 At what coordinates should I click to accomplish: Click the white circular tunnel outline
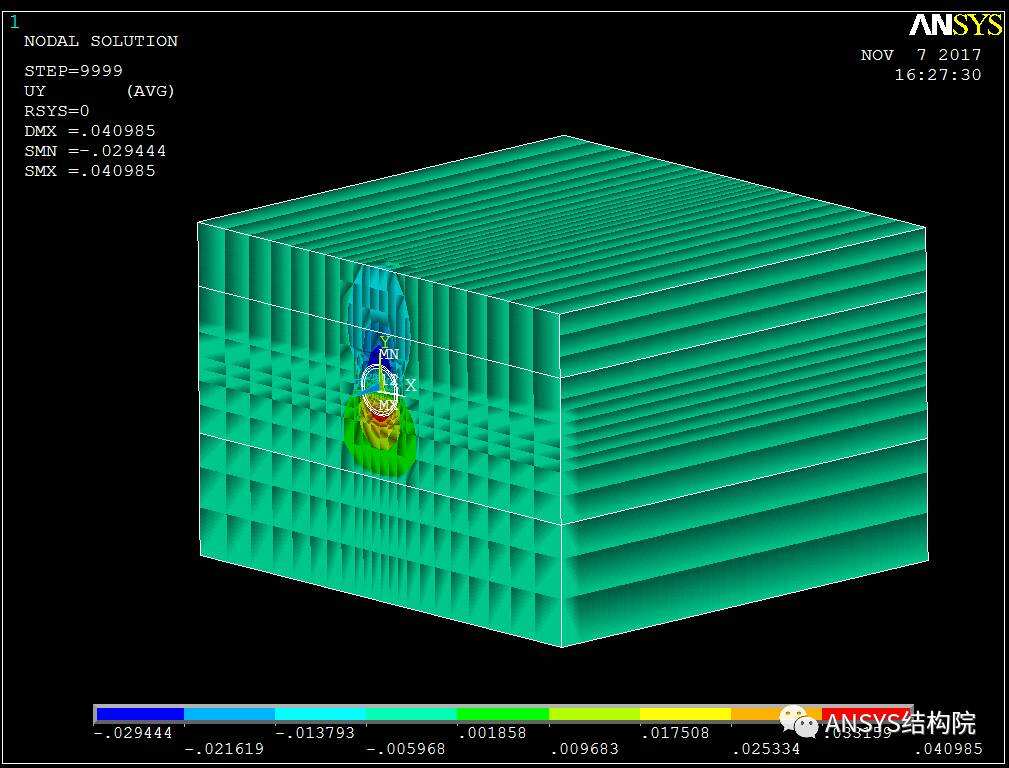click(380, 390)
